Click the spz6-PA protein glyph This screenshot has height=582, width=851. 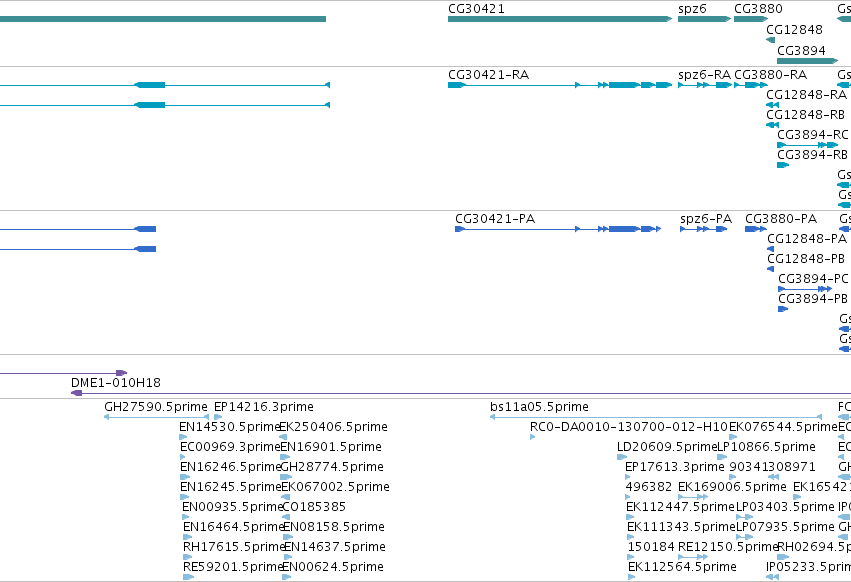tap(703, 229)
